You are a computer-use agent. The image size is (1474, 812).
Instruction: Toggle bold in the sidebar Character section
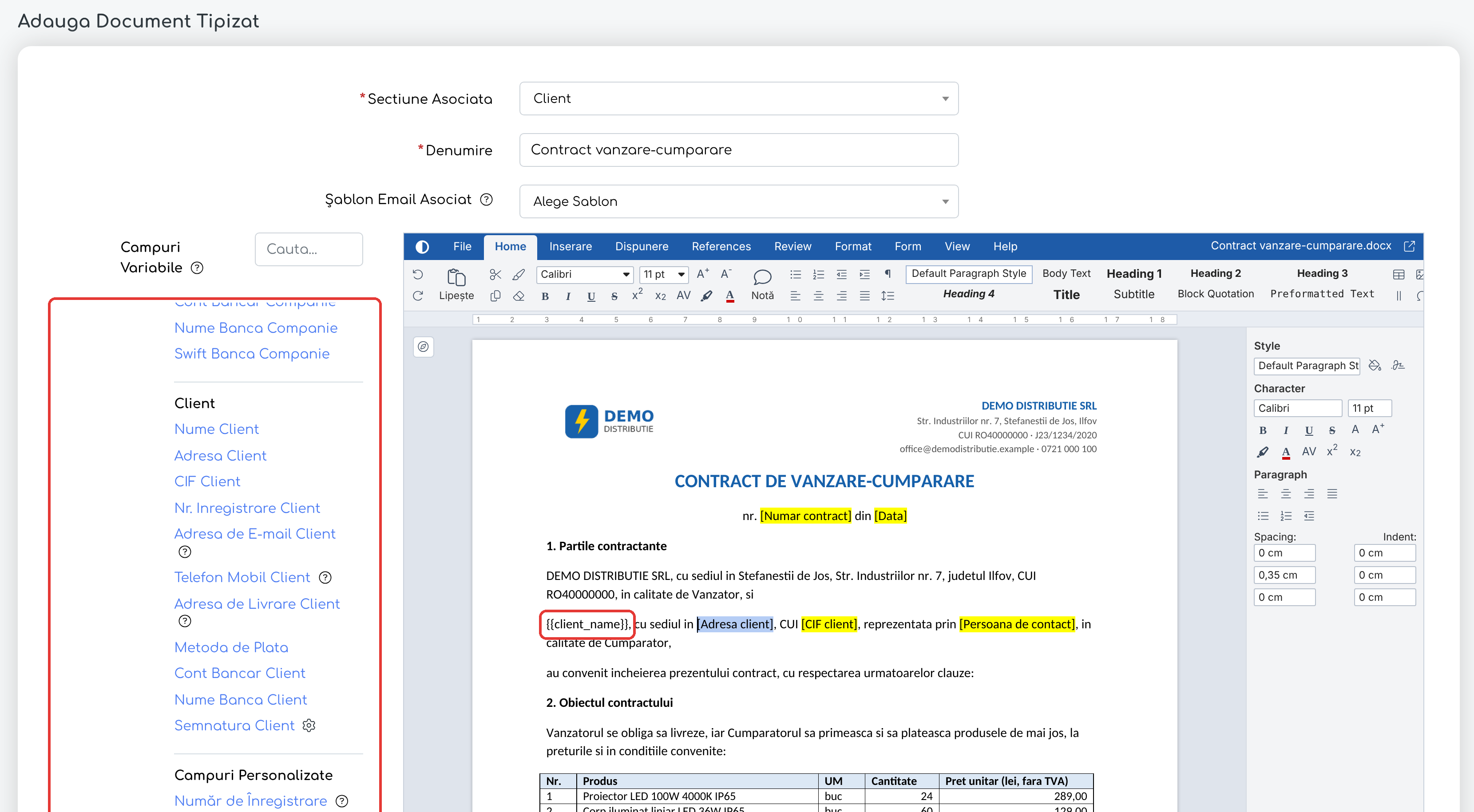click(x=1262, y=430)
